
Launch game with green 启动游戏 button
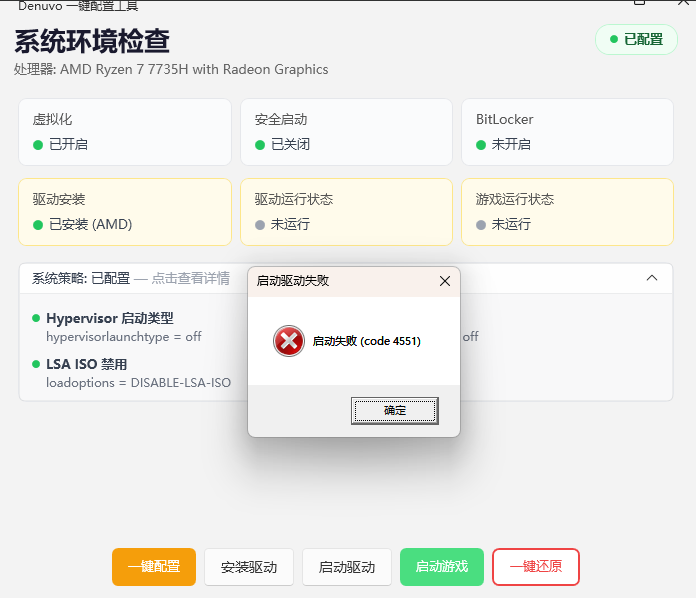pos(442,567)
